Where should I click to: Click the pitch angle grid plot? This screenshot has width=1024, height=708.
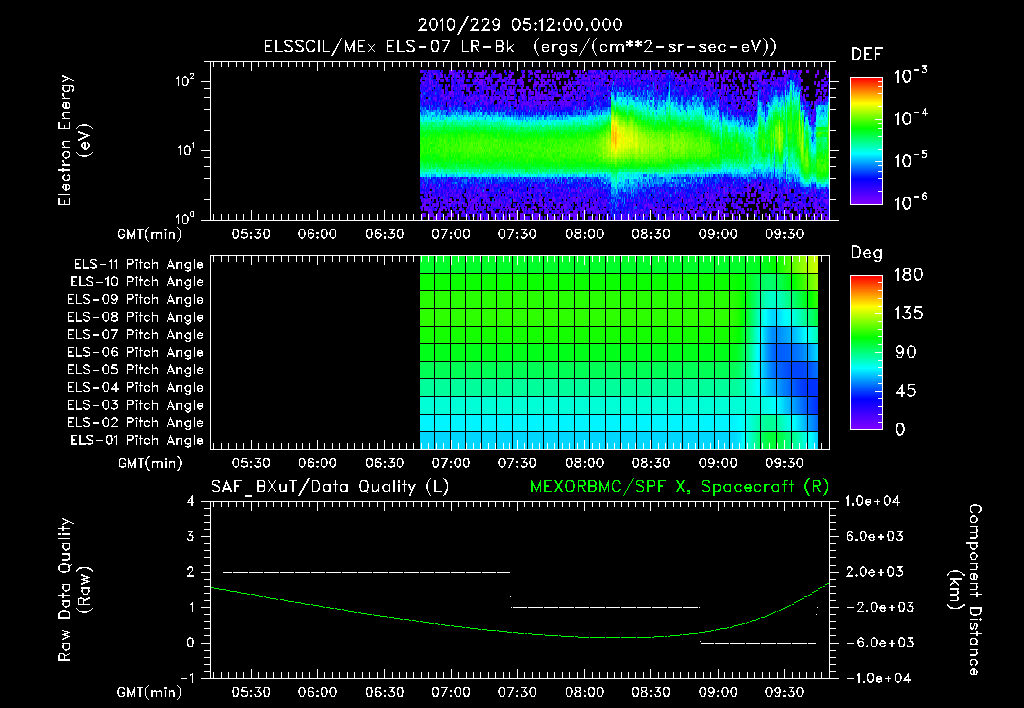click(520, 352)
